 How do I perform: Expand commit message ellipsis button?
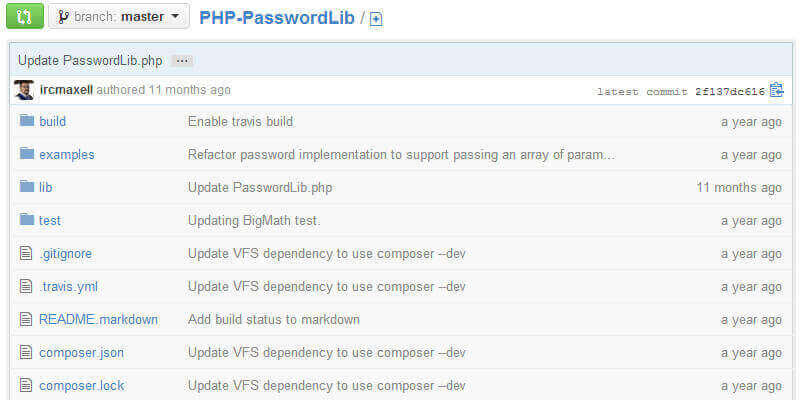click(181, 61)
